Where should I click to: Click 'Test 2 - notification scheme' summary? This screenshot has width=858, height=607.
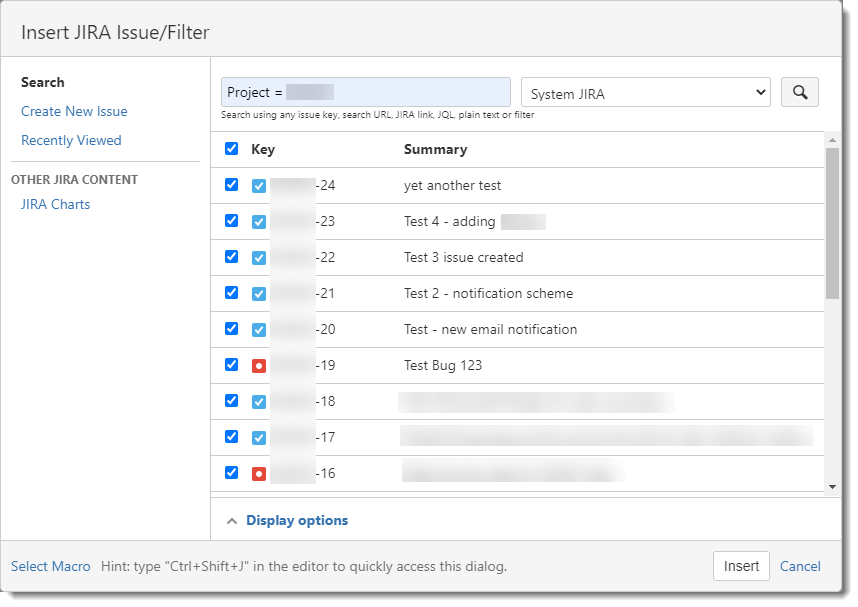click(489, 293)
